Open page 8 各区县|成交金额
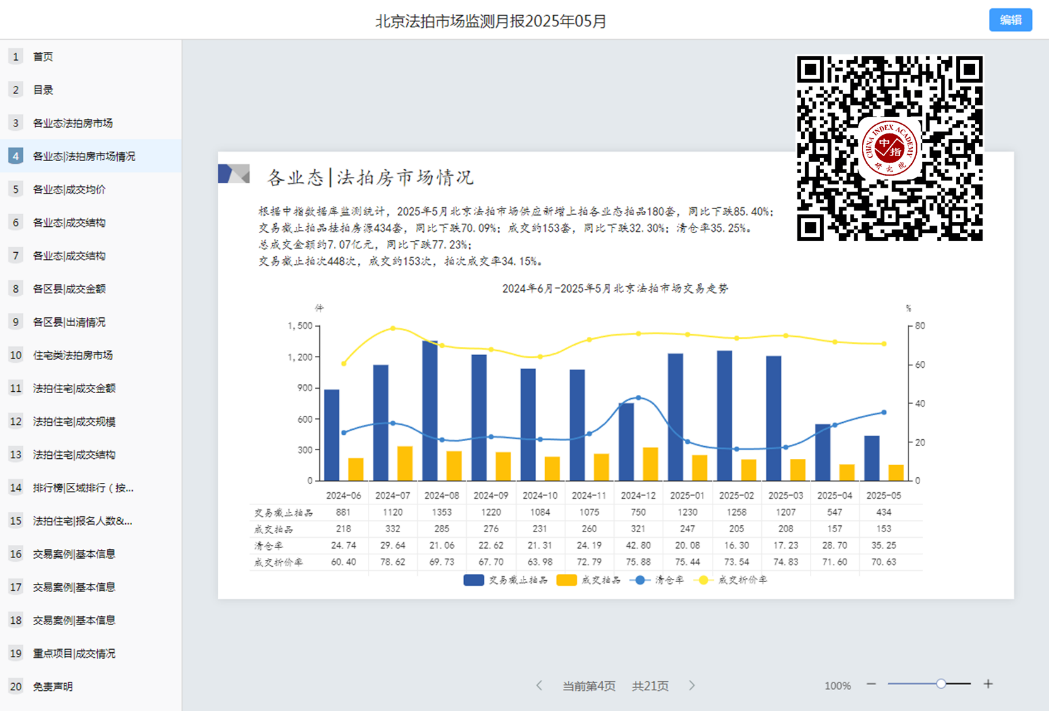The image size is (1049, 711). point(90,289)
